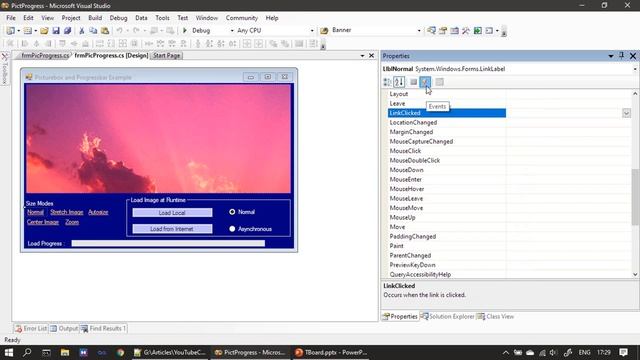Viewport: 640px width, 360px height.
Task: Switch to the Class View tab
Action: click(496, 316)
